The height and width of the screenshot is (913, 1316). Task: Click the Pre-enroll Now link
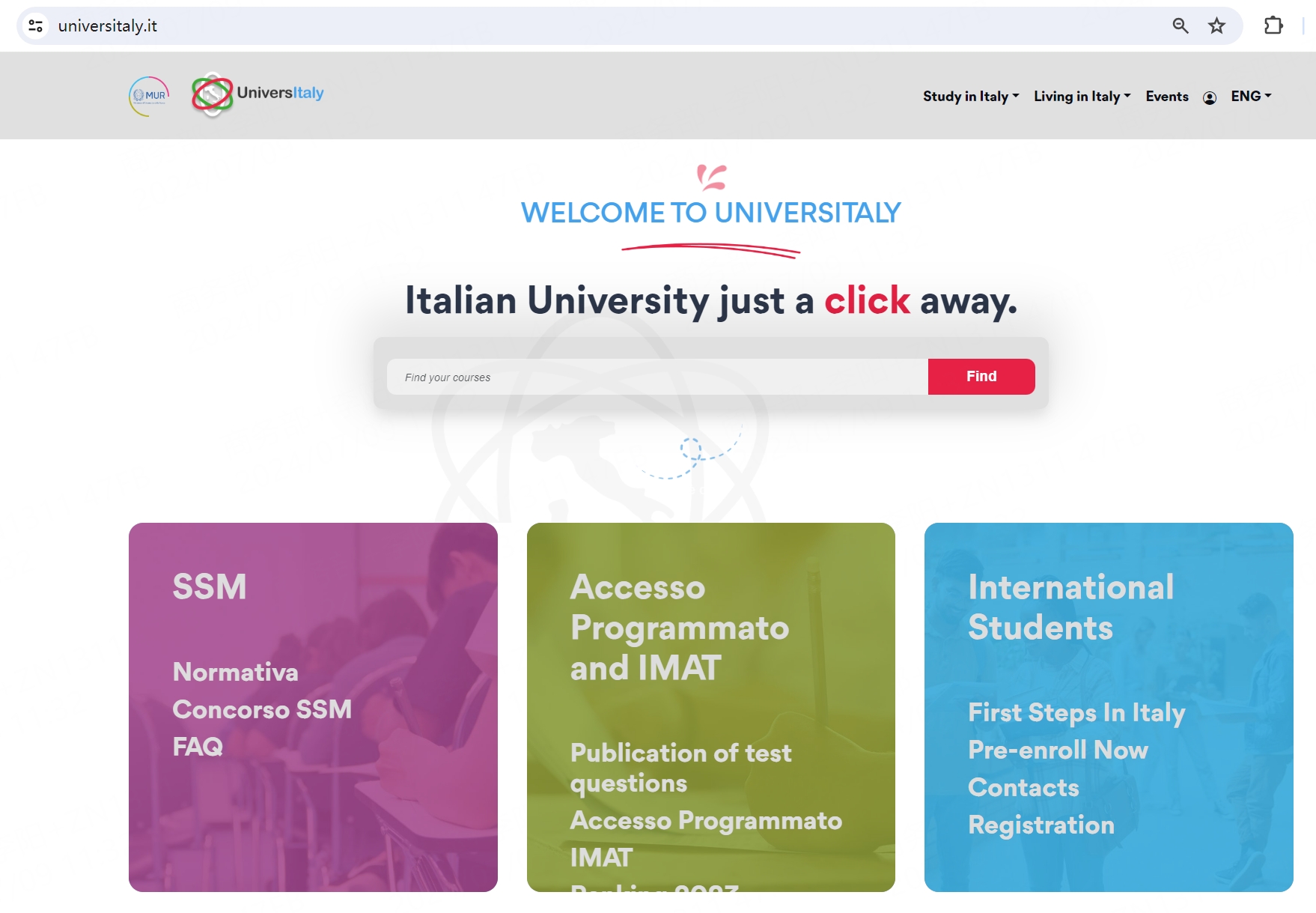coord(1057,750)
